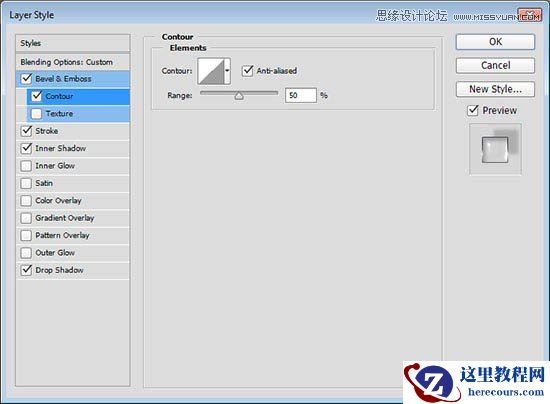Click the style preview thumbnail

(495, 149)
